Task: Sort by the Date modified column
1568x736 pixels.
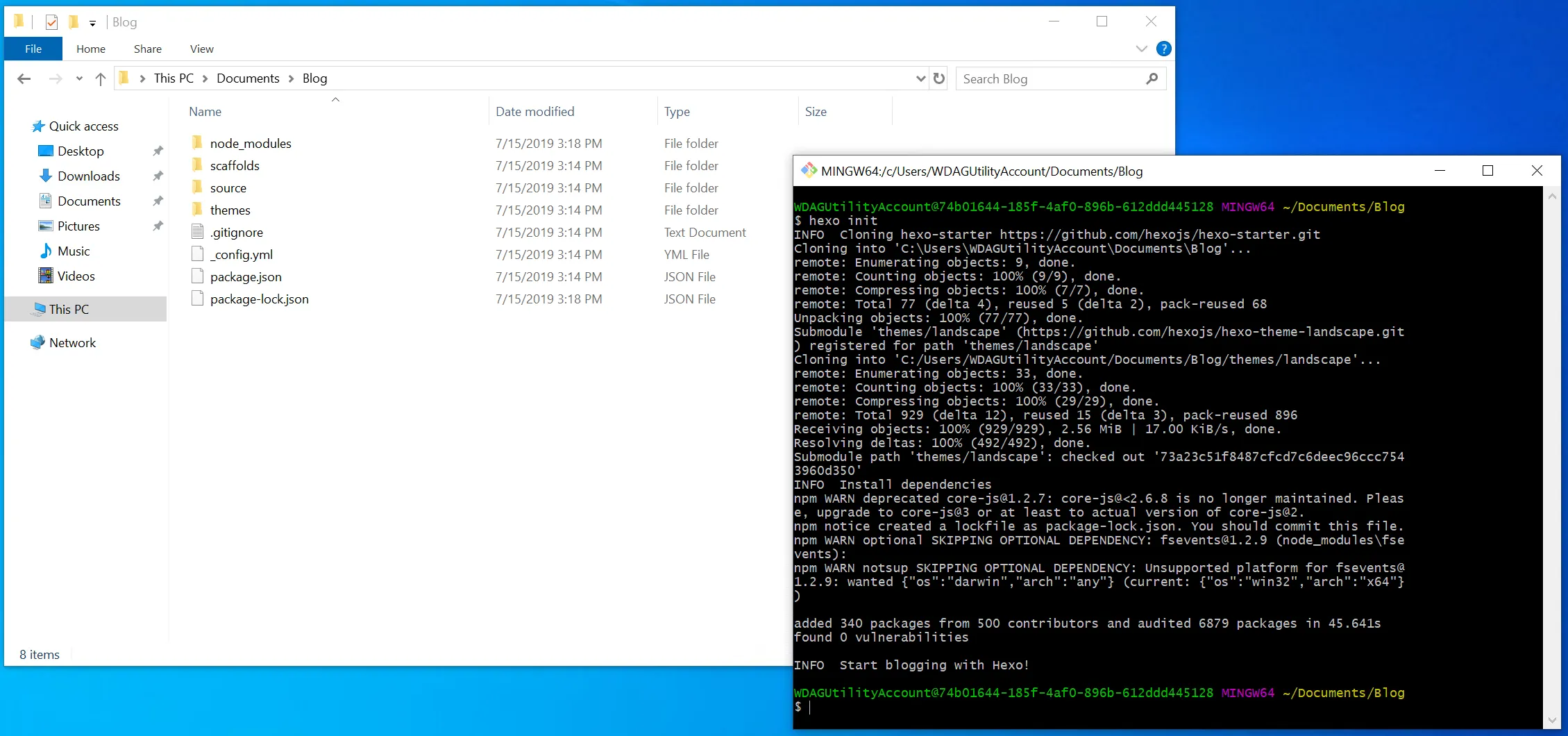Action: 534,112
